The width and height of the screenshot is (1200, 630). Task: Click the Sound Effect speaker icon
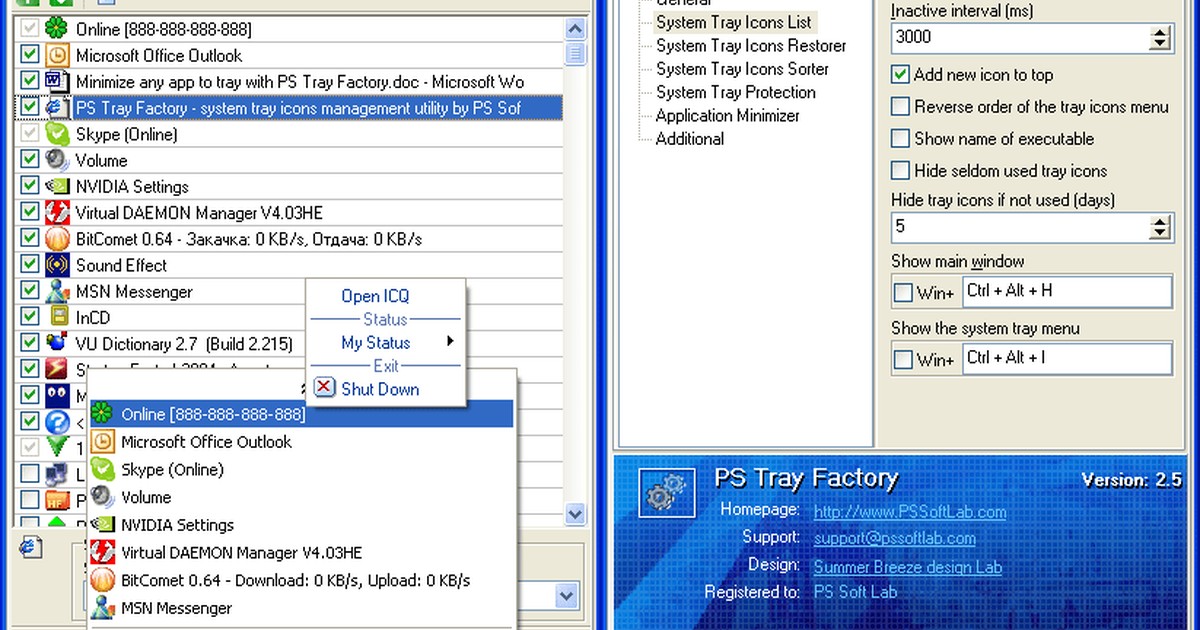58,265
